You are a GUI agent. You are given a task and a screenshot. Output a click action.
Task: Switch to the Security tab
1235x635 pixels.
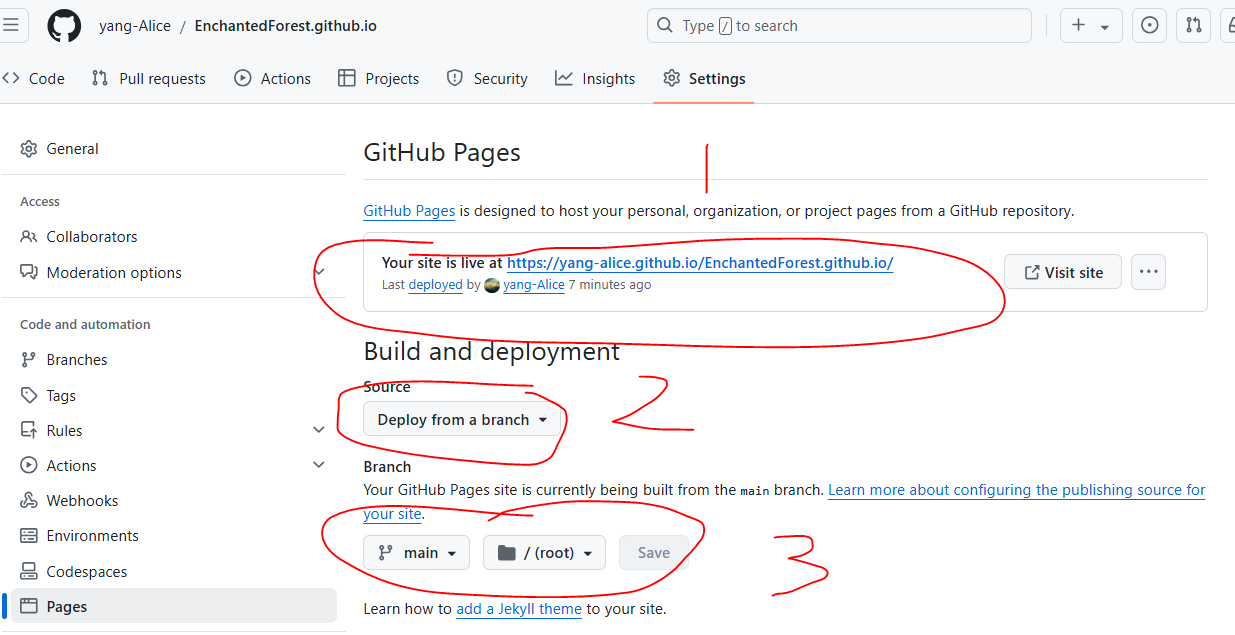click(487, 79)
